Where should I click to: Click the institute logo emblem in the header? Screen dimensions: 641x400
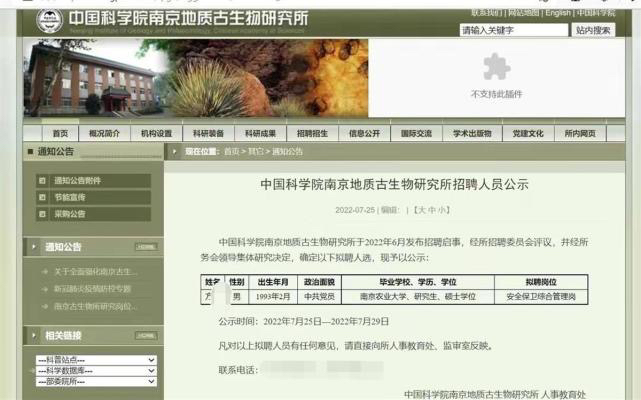click(x=49, y=19)
